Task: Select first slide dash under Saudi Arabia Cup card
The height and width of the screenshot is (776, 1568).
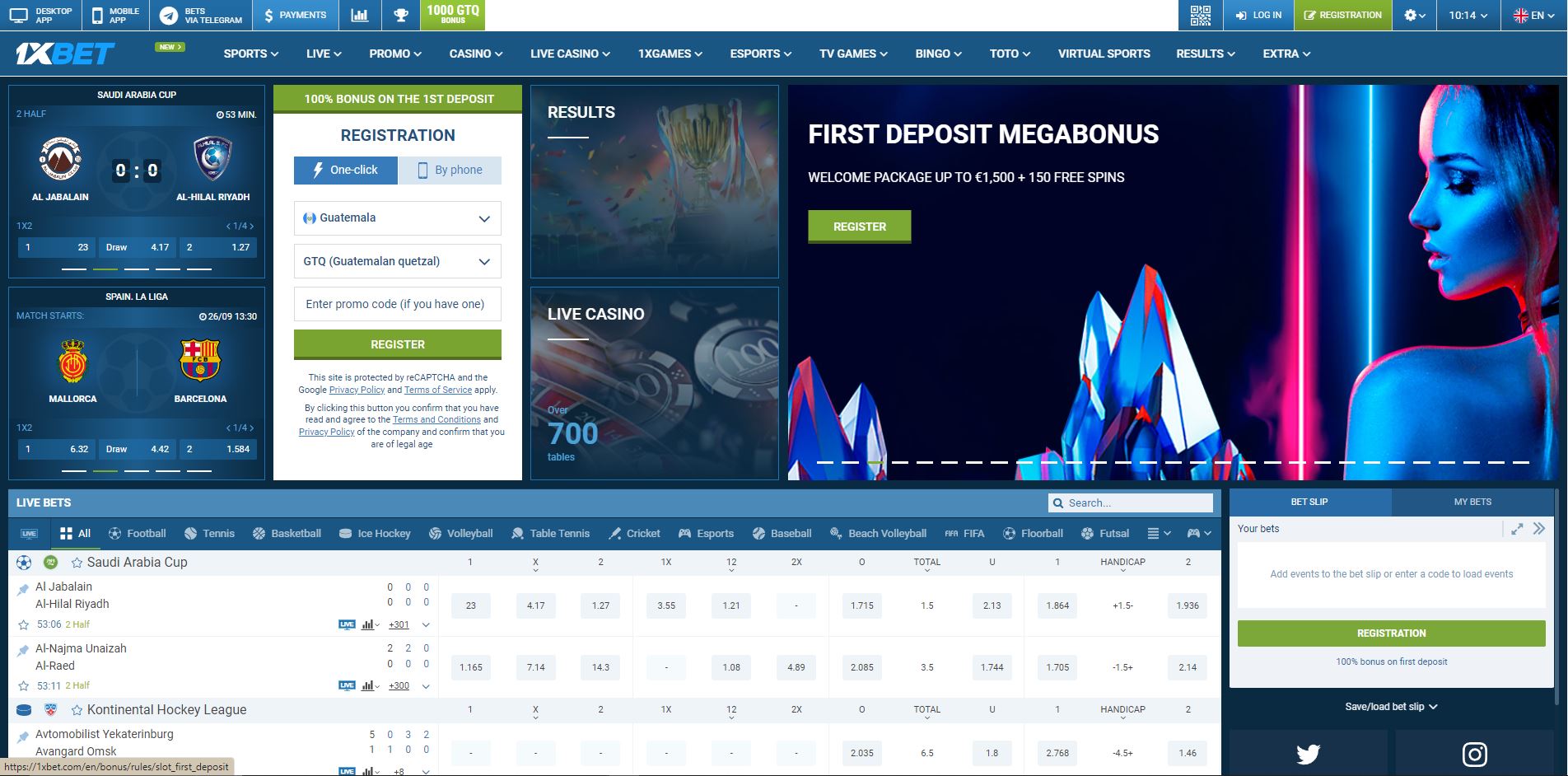Action: [x=74, y=269]
